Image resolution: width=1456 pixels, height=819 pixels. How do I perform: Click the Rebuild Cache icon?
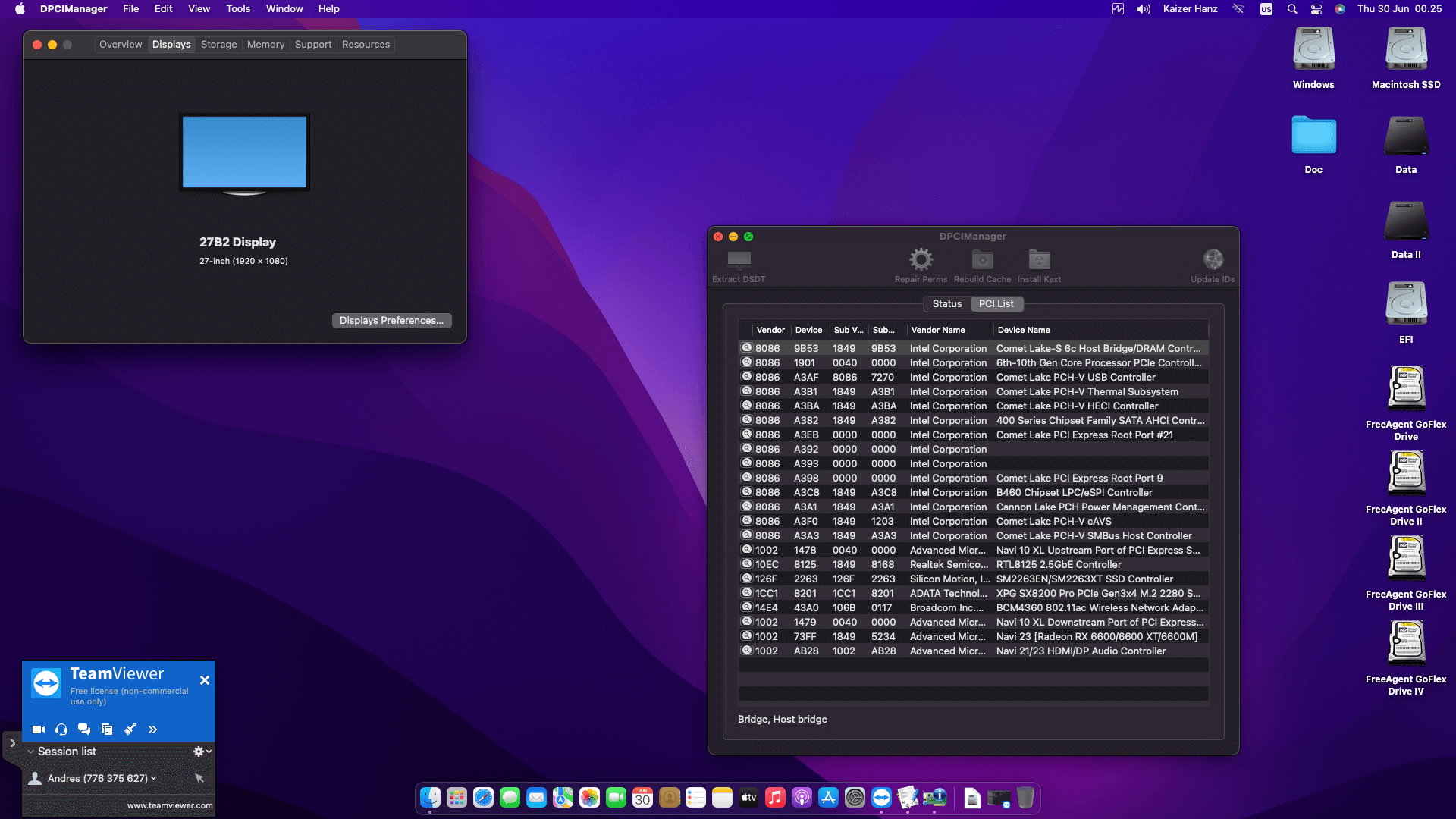tap(982, 259)
